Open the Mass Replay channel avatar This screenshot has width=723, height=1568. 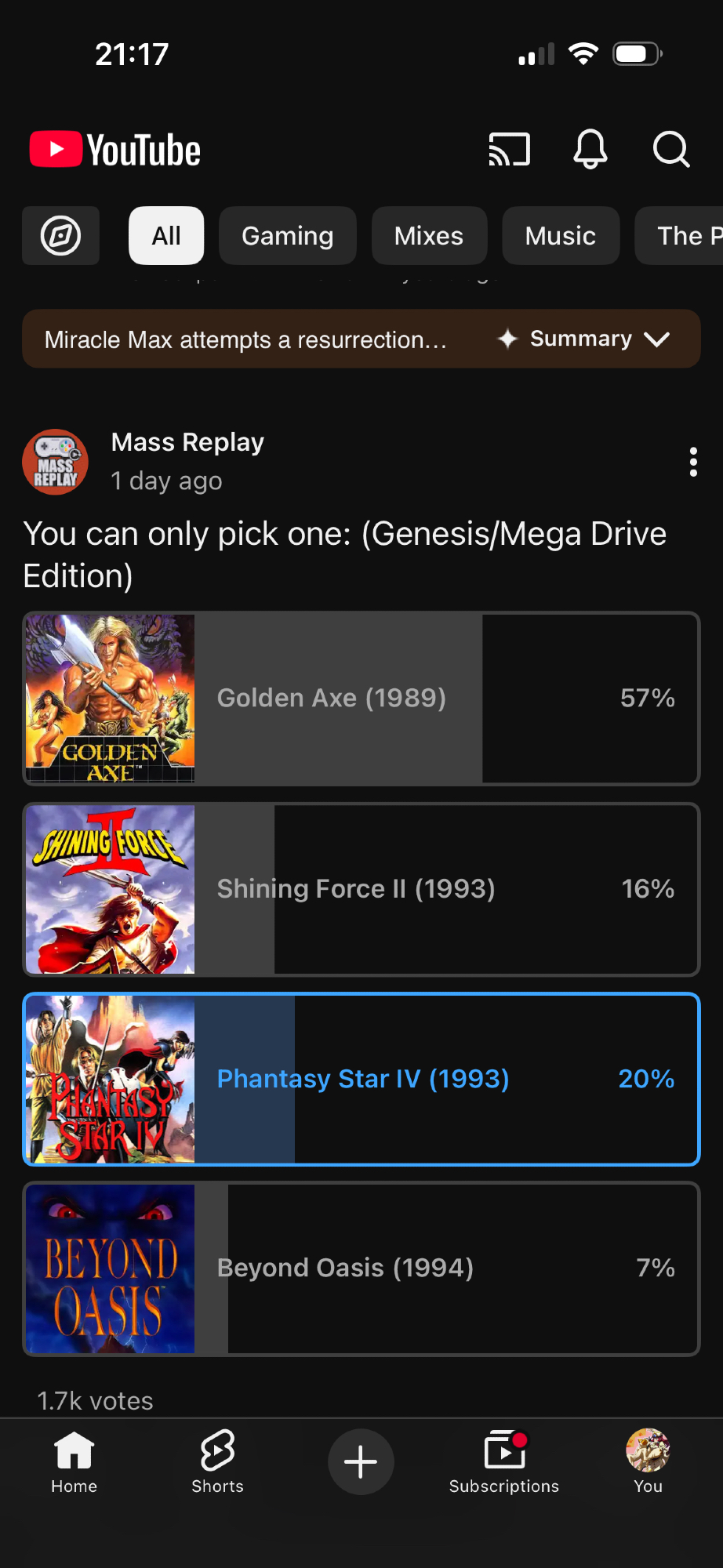point(56,462)
